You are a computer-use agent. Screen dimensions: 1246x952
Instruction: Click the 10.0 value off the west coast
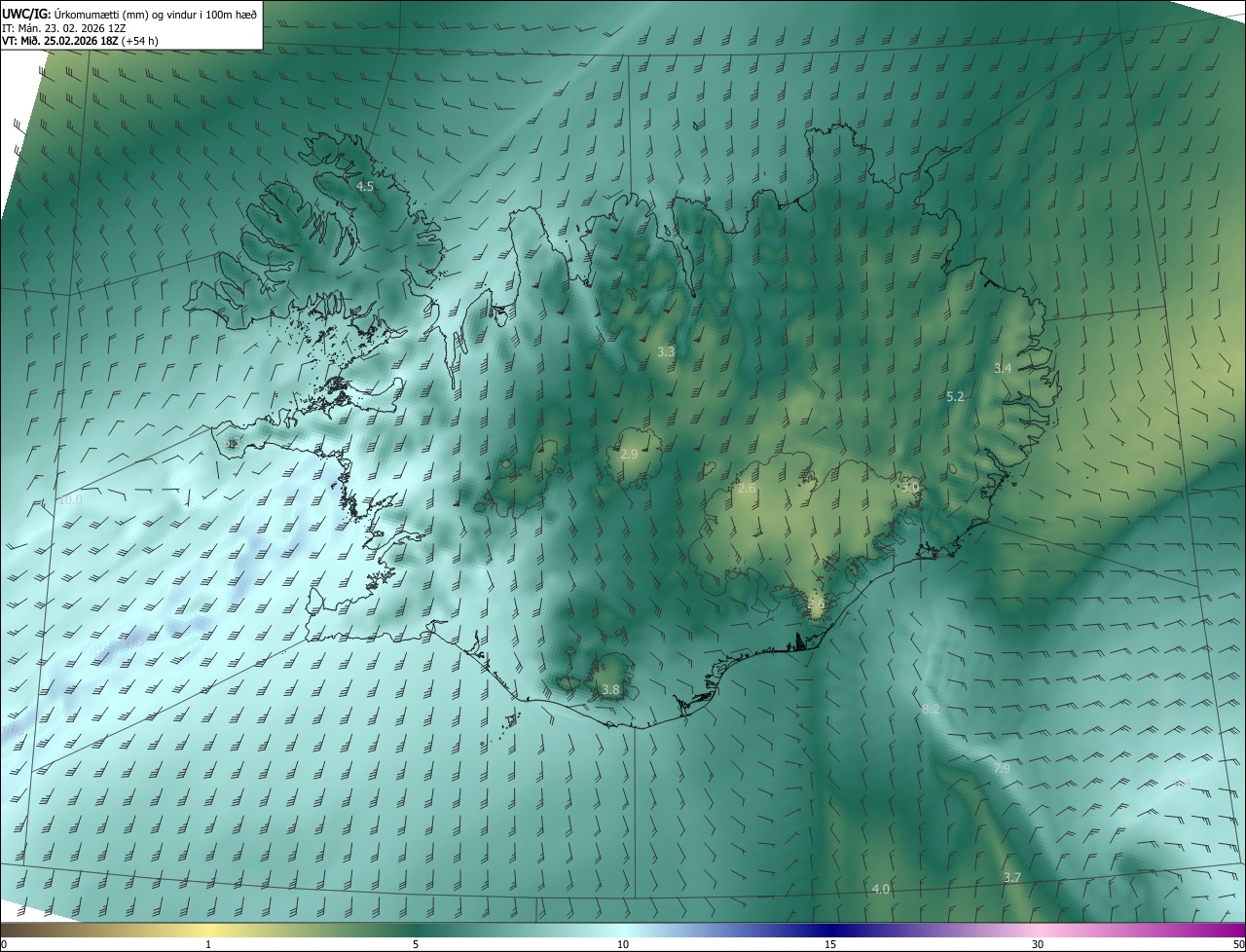70,499
